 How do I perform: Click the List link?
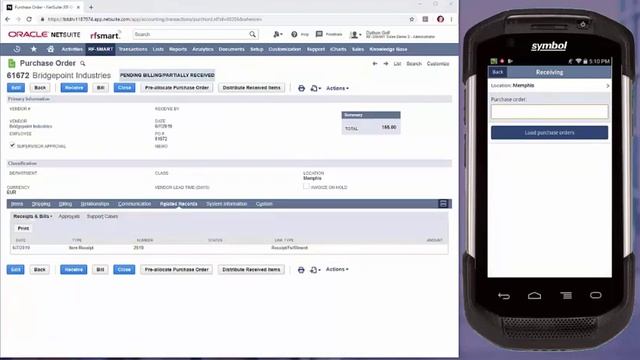397,64
